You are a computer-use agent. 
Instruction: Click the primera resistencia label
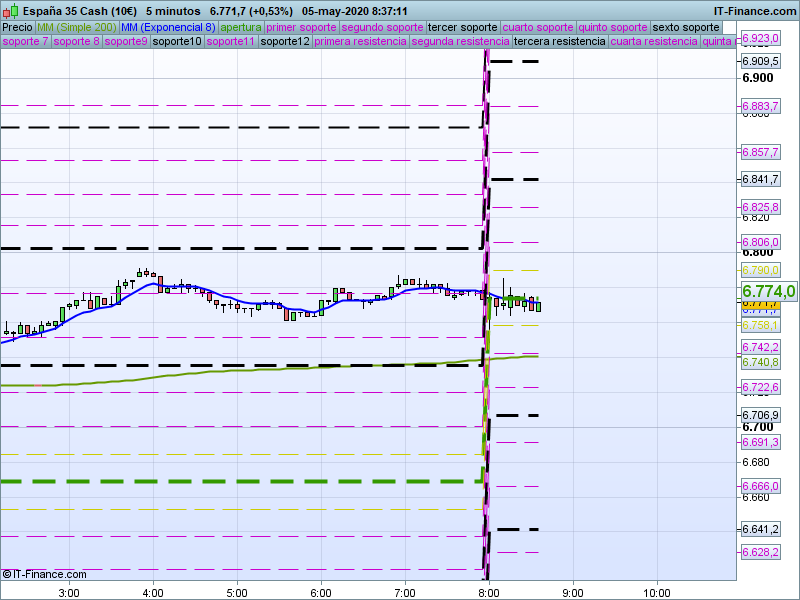point(360,41)
